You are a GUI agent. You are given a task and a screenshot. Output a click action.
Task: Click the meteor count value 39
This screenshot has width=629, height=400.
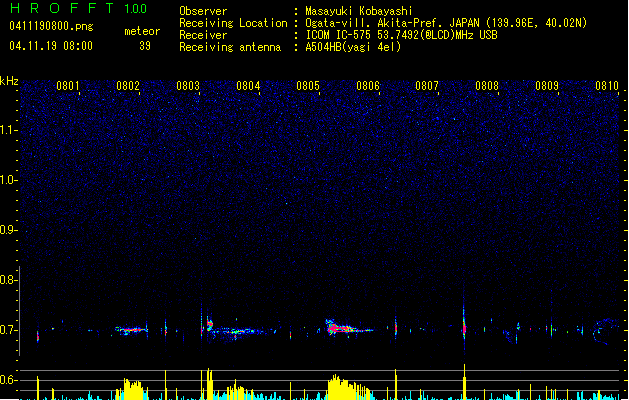145,46
